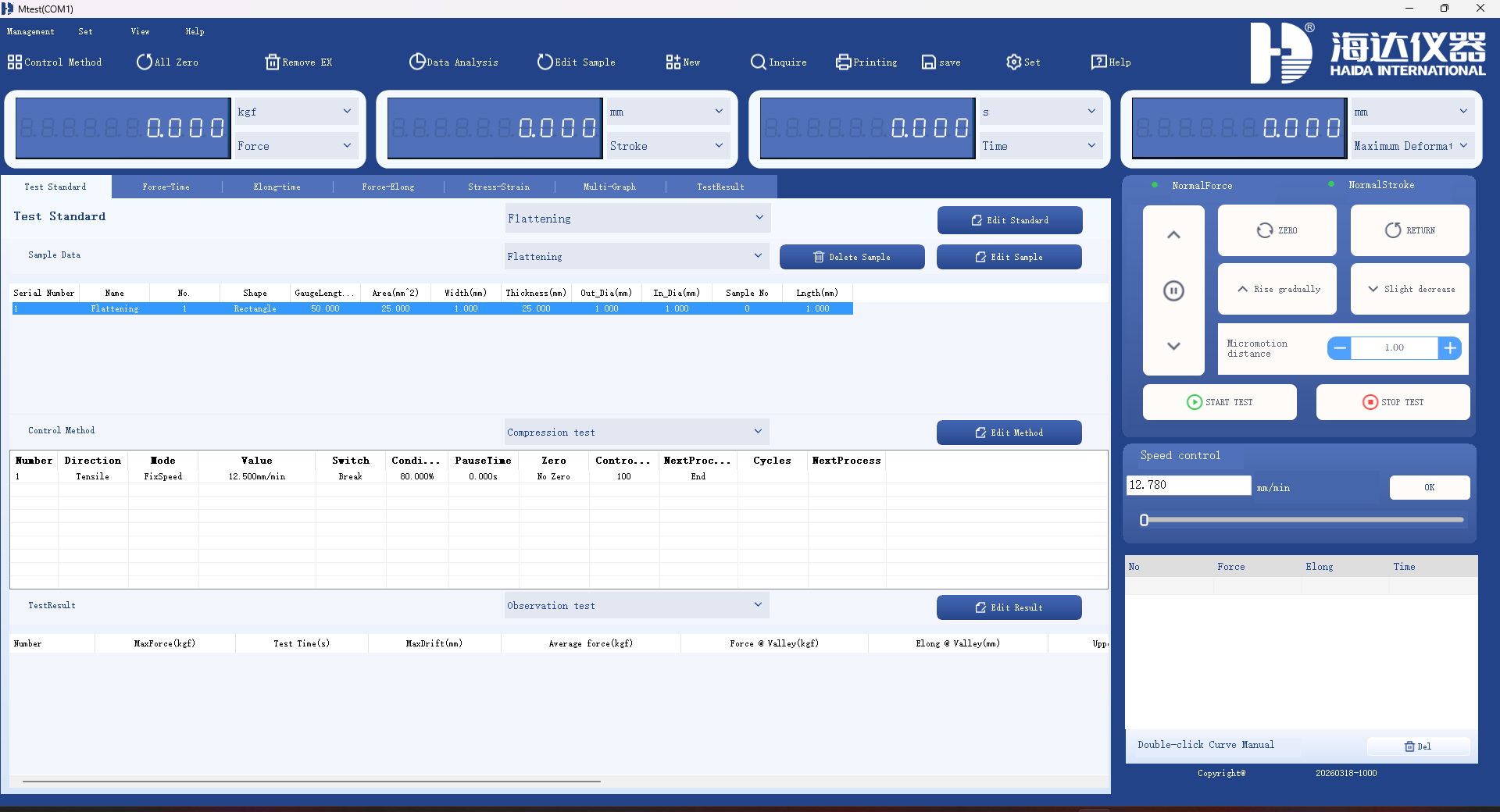Expand the Observation test result dropdown
The image size is (1500, 812).
[x=637, y=605]
